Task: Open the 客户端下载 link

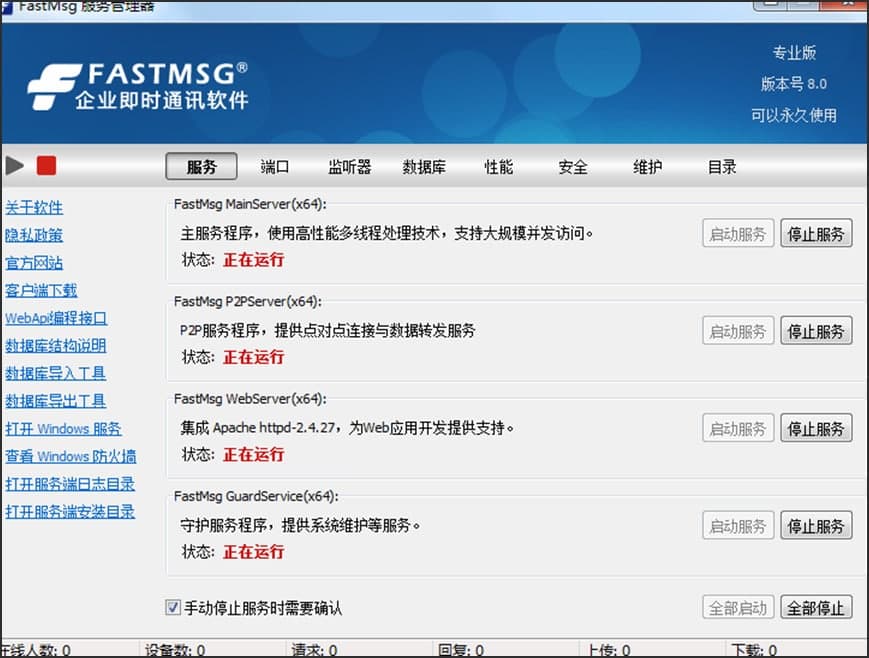Action: coord(40,290)
